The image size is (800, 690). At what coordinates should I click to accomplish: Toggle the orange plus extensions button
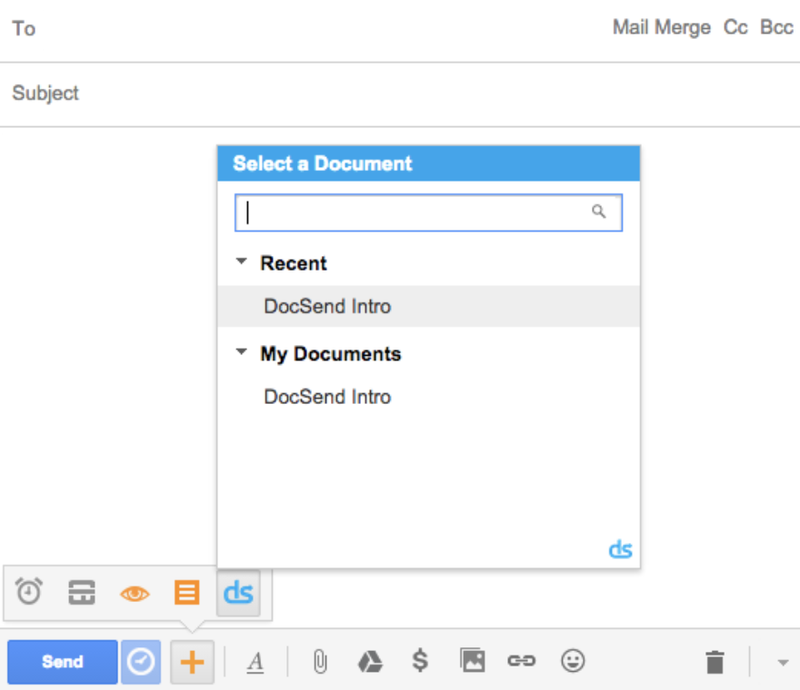(x=192, y=662)
